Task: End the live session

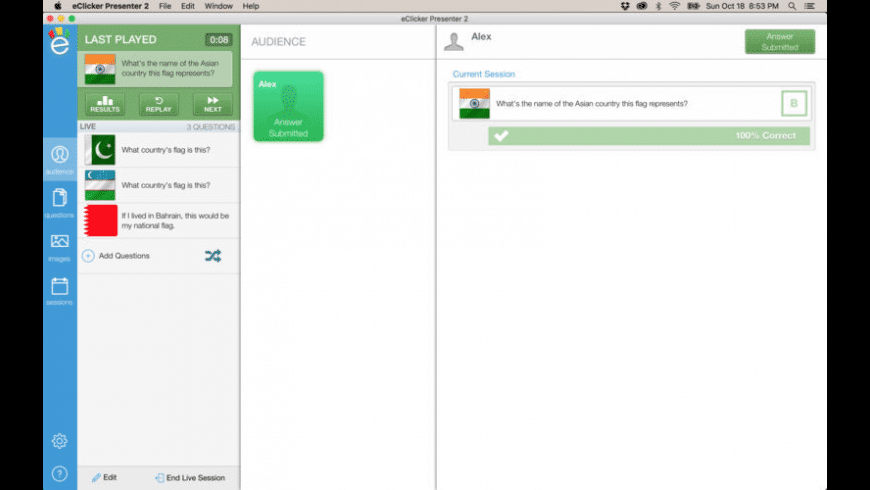Action: pyautogui.click(x=190, y=478)
